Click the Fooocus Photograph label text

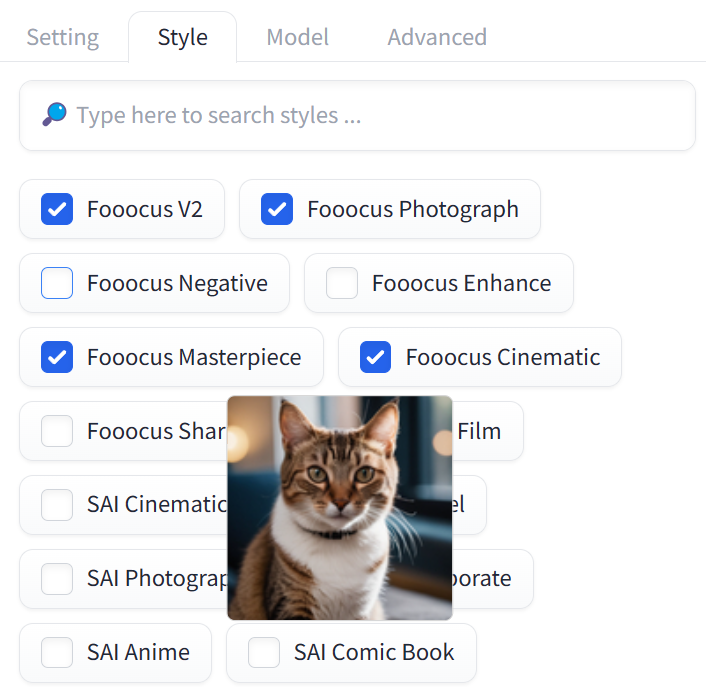tap(412, 209)
